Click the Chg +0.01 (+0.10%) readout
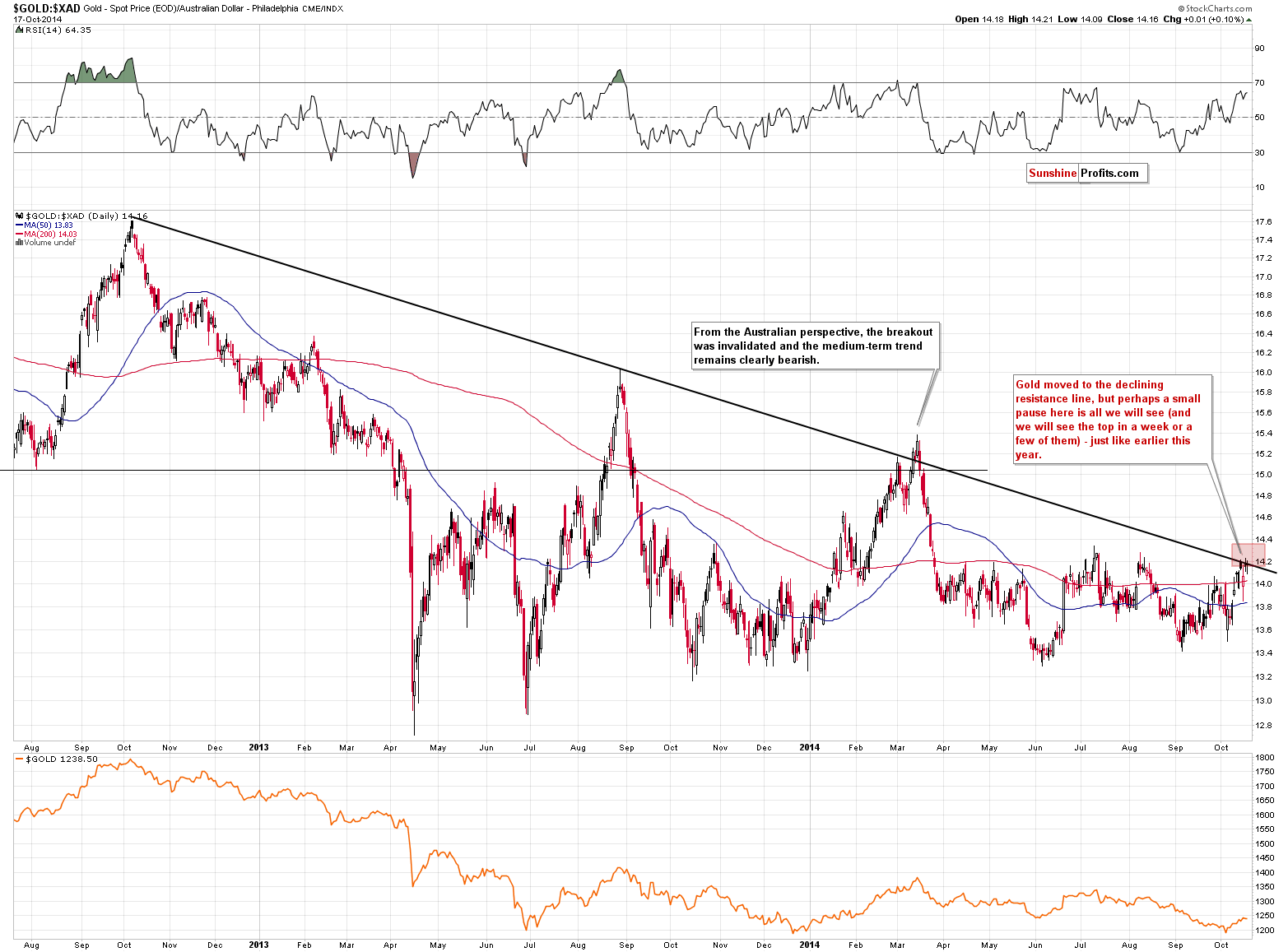The height and width of the screenshot is (952, 1288). [1203, 19]
